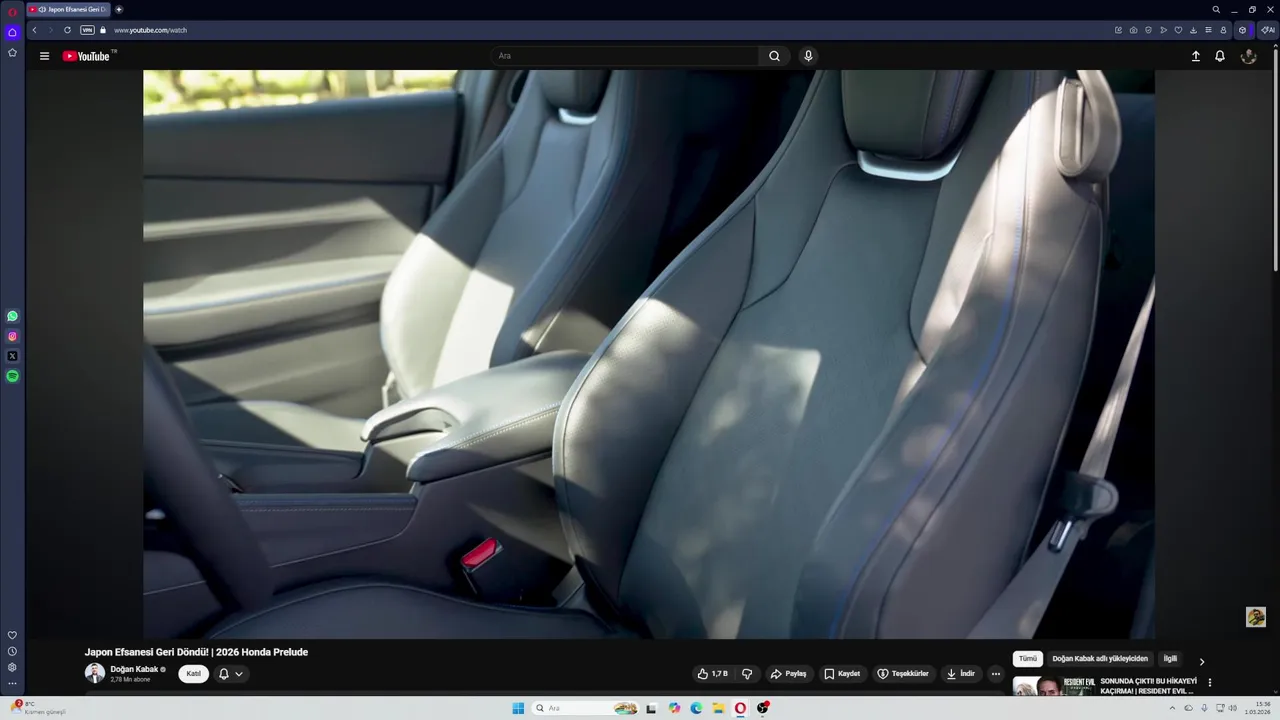
Task: Open Doğan Kabak channel name link
Action: coord(134,669)
